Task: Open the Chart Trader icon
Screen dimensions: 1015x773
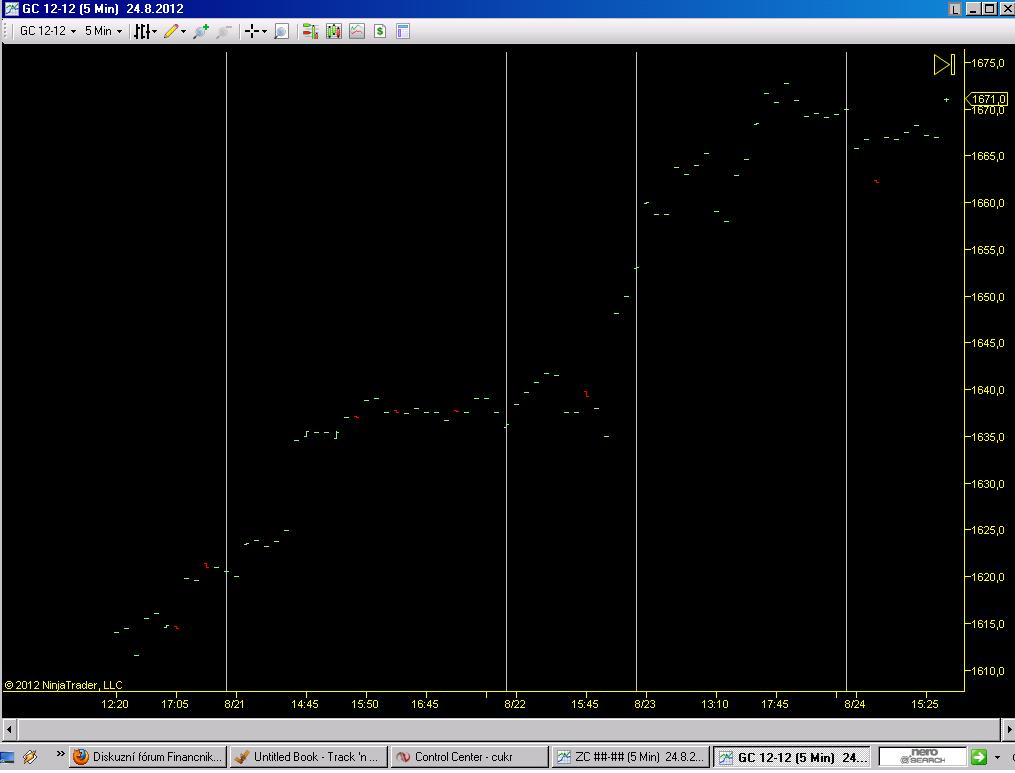Action: (310, 31)
